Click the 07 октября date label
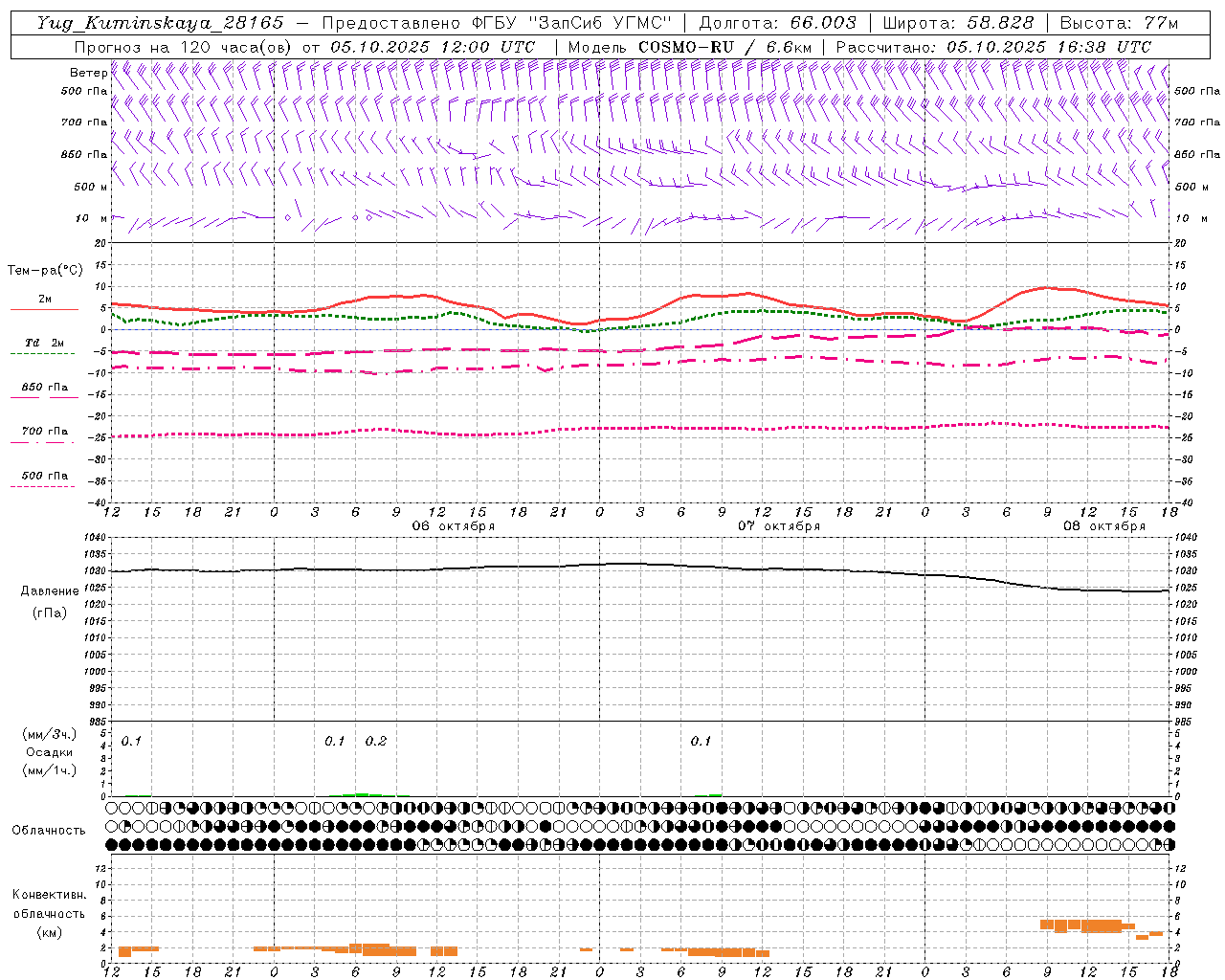This screenshot has width=1225, height=980. click(779, 526)
